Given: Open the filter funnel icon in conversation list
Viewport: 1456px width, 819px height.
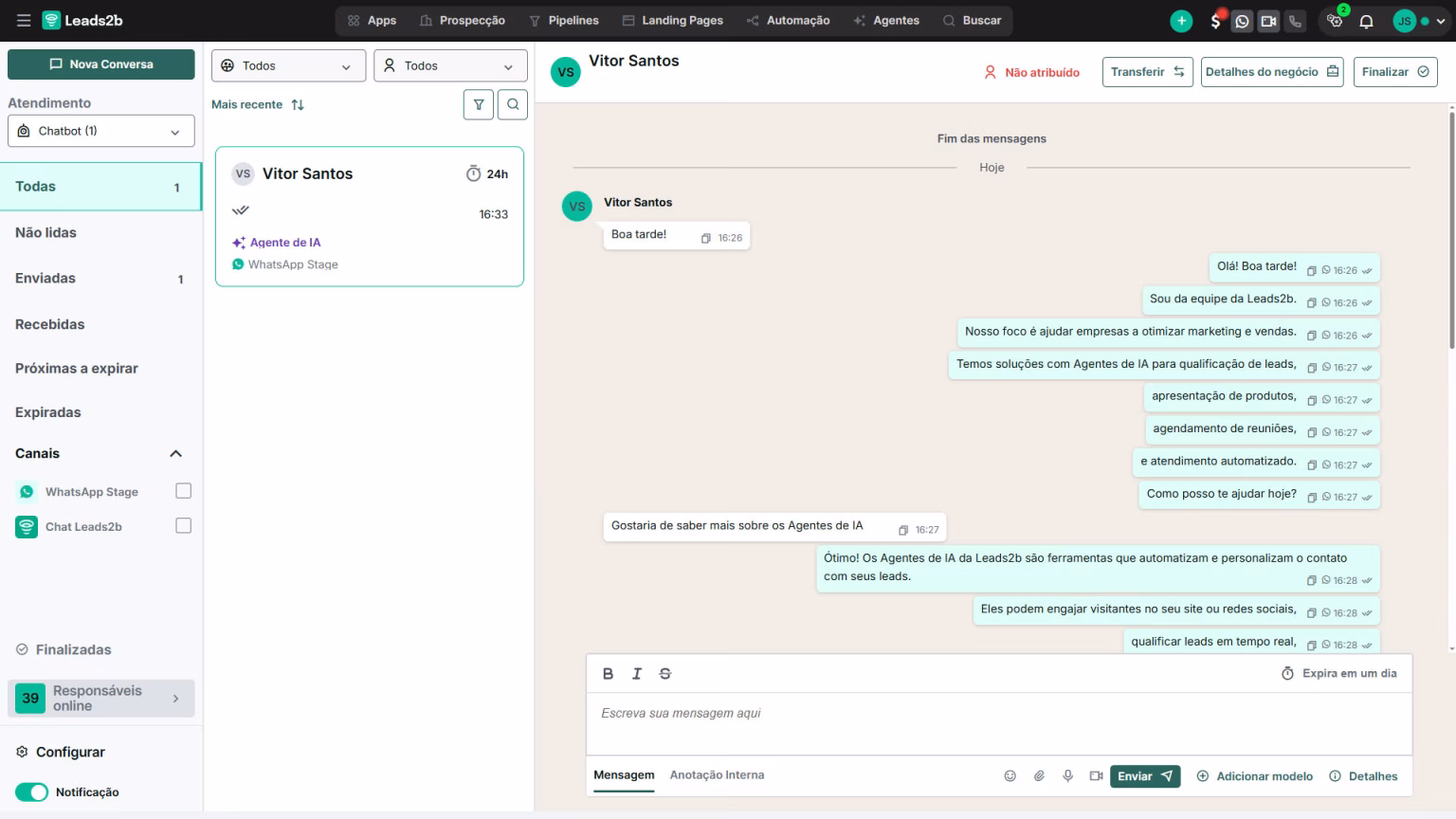Looking at the screenshot, I should [479, 104].
